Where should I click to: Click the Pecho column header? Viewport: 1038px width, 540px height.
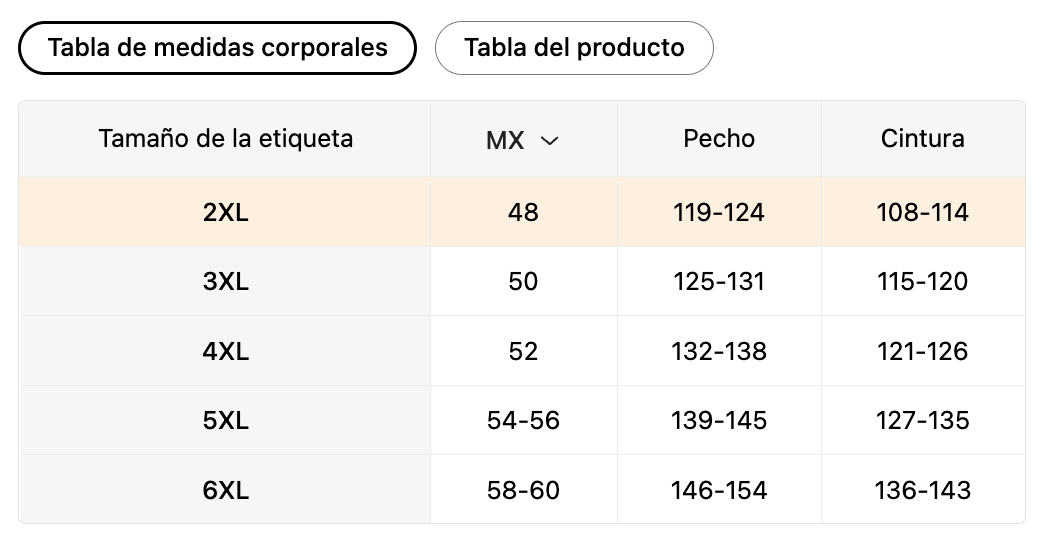719,138
